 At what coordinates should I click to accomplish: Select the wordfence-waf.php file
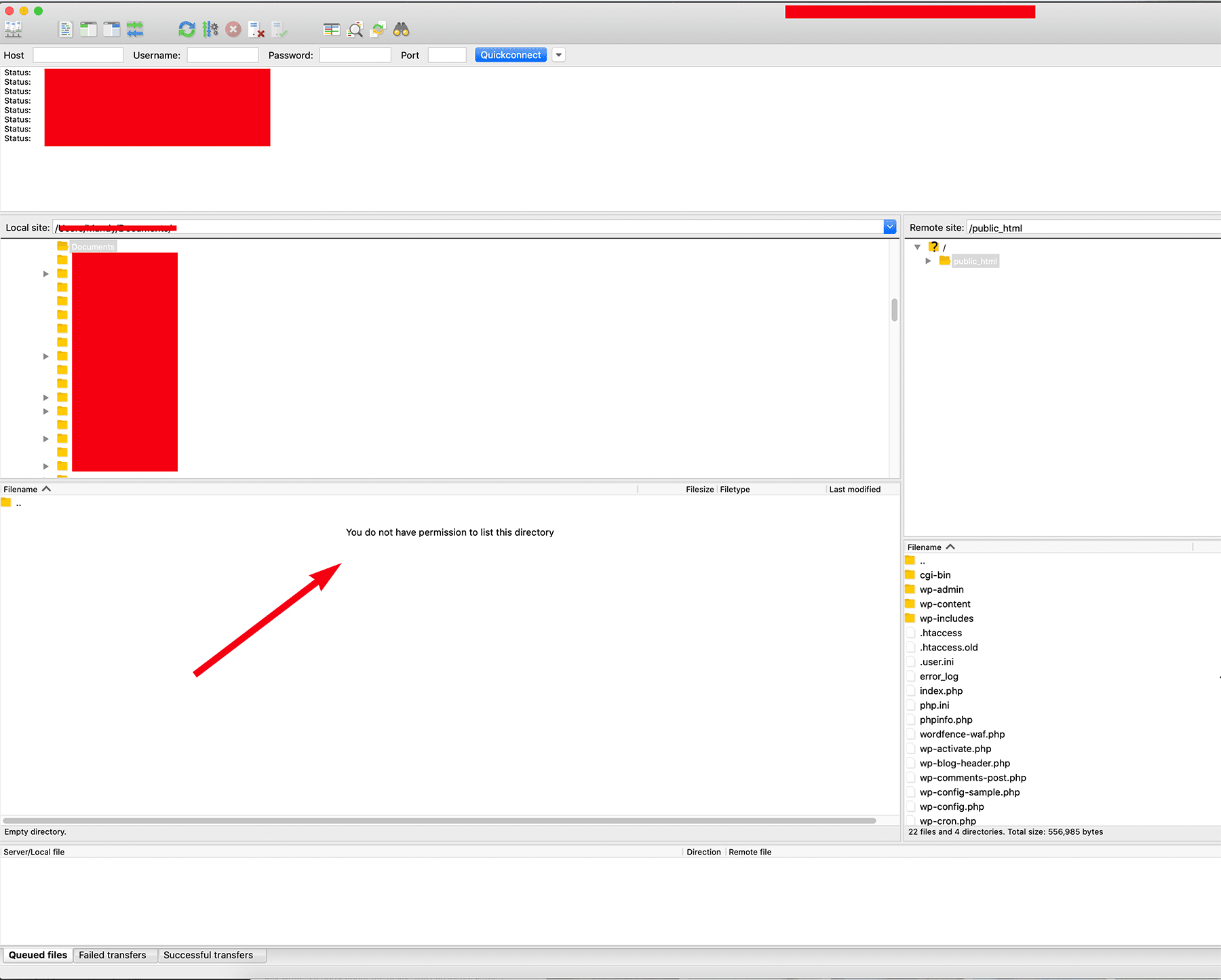coord(963,734)
